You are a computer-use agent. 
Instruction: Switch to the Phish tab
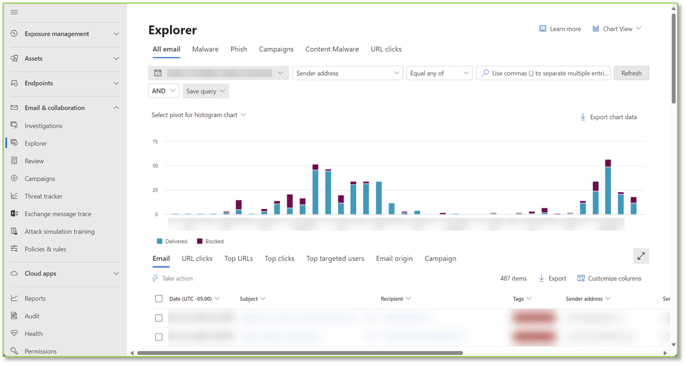pyautogui.click(x=238, y=49)
